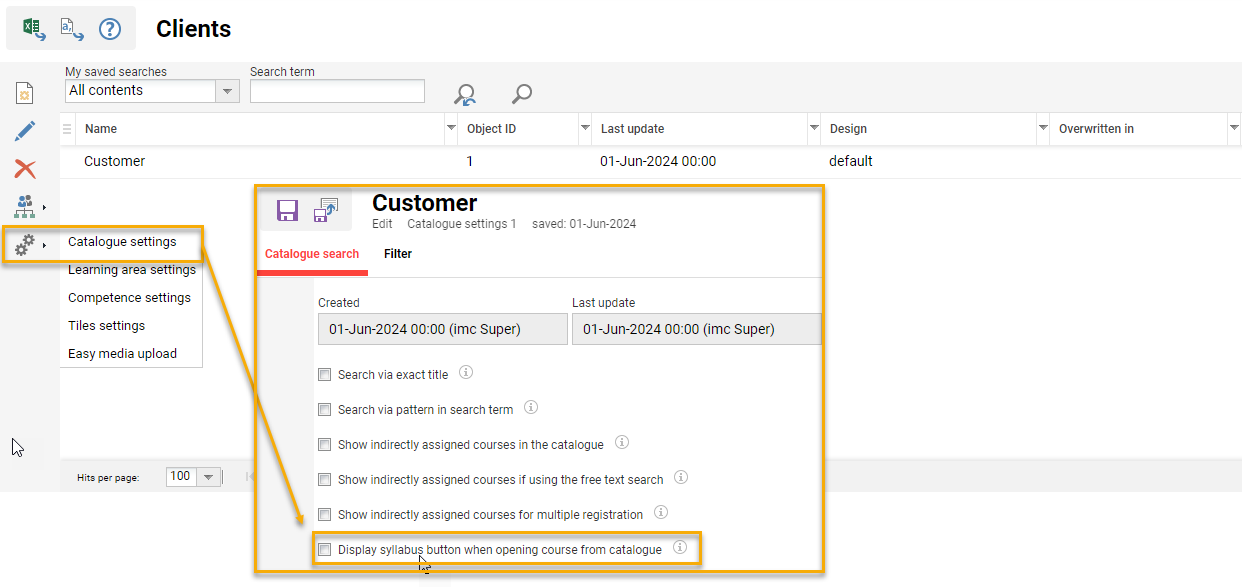
Task: Click inside the Search term field
Action: 337,91
